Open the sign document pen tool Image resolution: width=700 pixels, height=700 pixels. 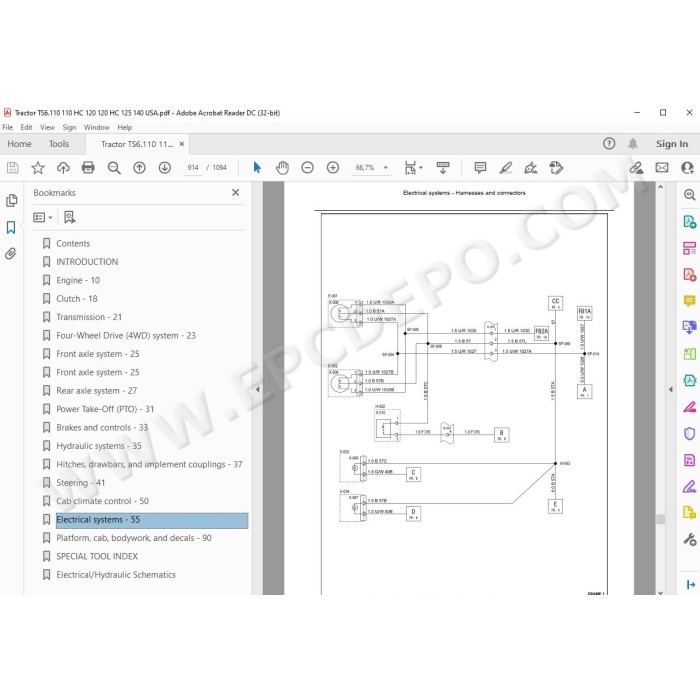(x=531, y=168)
